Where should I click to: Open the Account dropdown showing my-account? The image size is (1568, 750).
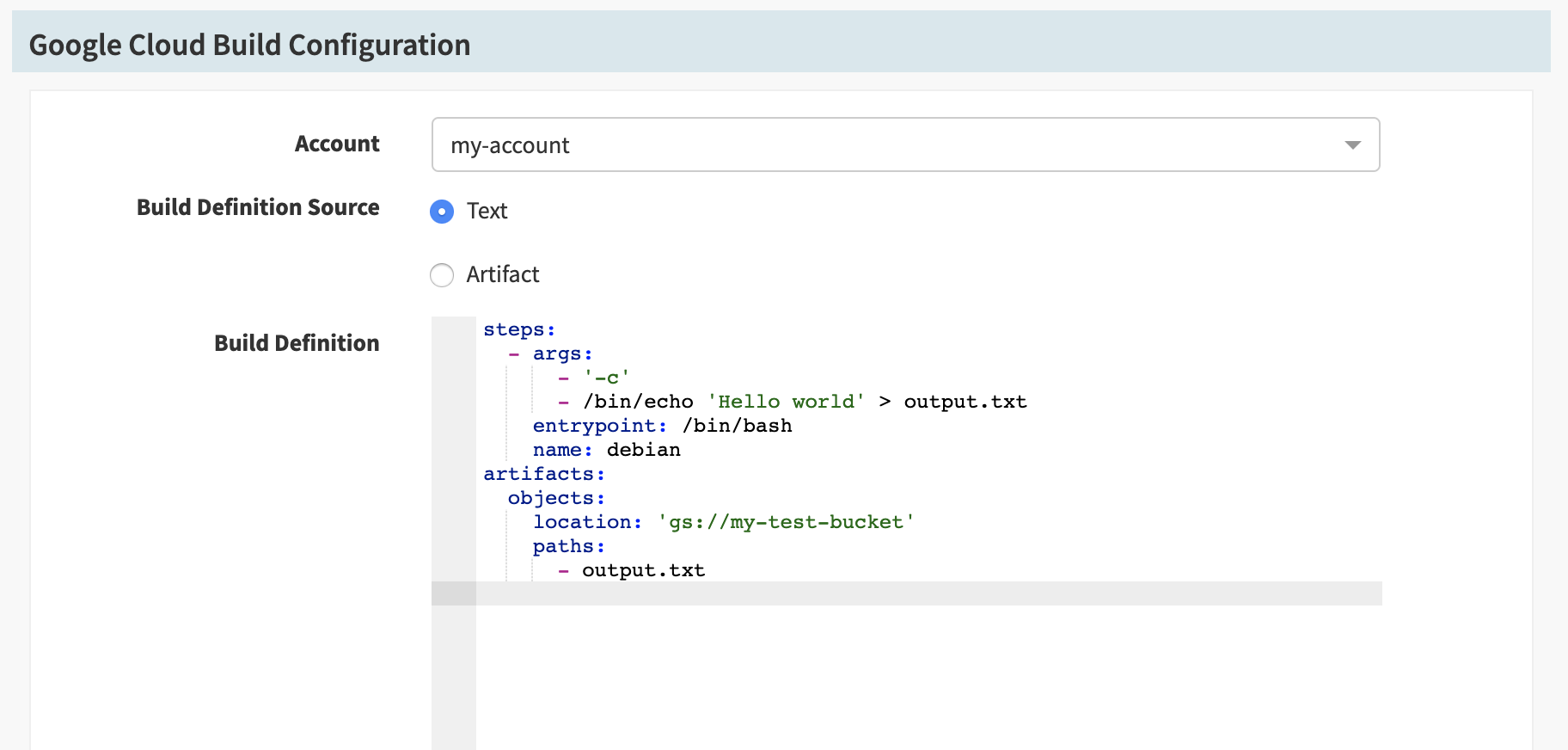(x=904, y=144)
